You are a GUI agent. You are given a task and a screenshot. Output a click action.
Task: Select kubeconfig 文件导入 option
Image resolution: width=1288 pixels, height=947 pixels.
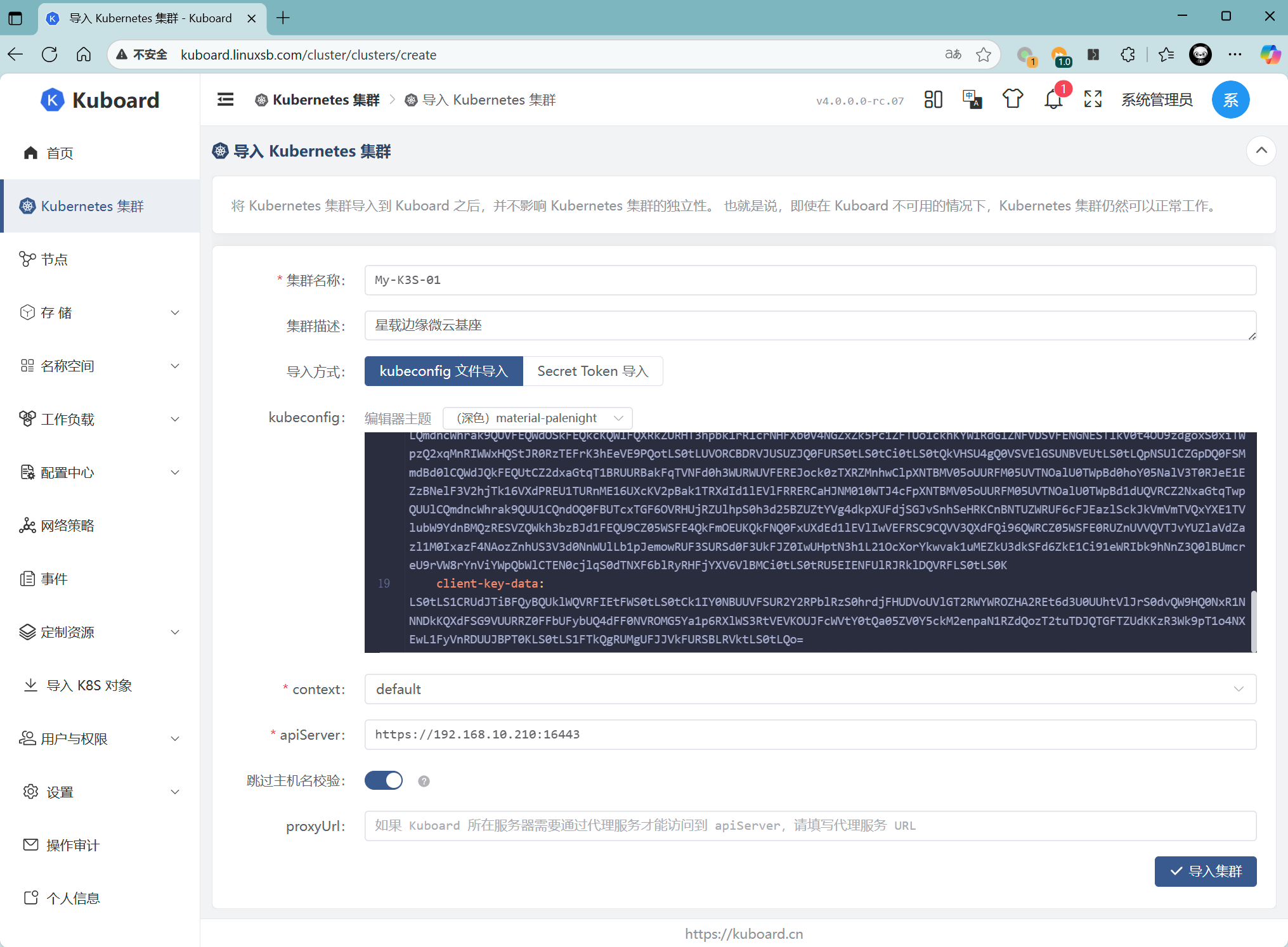point(443,371)
